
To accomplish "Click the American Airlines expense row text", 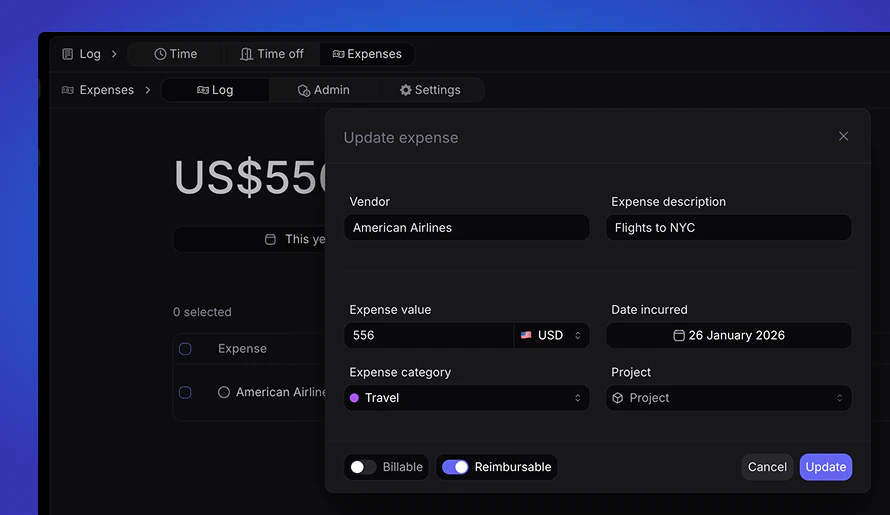I will point(280,392).
